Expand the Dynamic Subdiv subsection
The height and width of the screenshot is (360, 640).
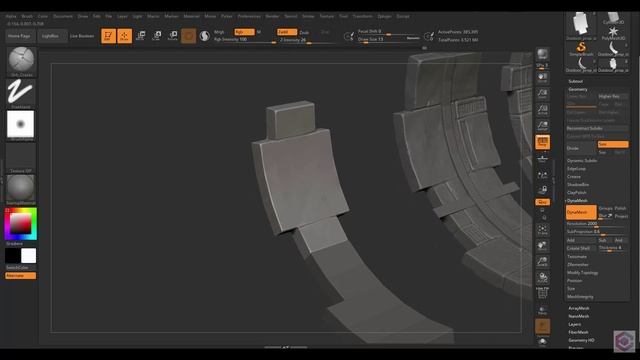pos(582,161)
